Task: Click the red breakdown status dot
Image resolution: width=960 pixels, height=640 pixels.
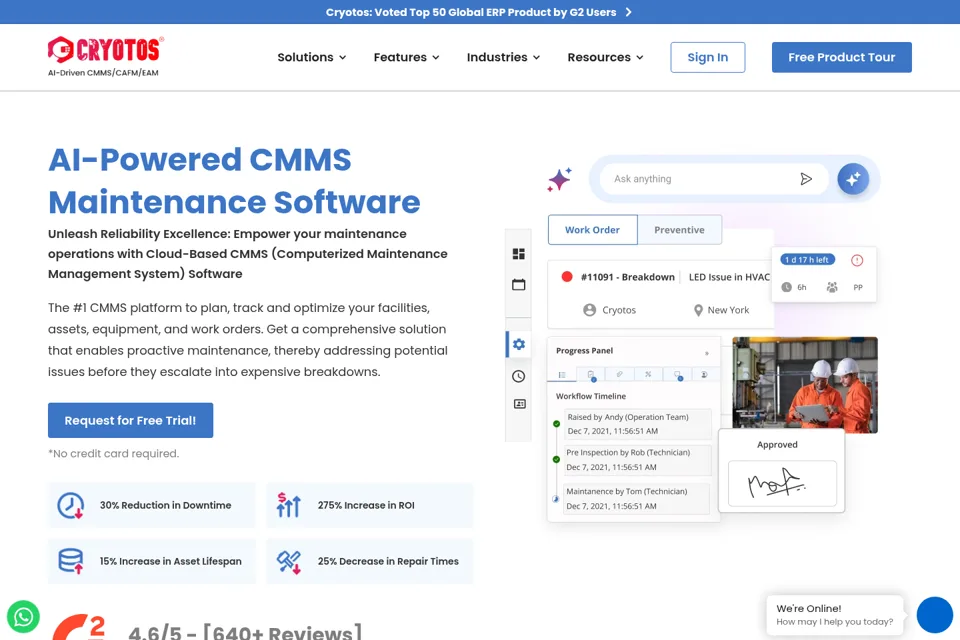Action: pyautogui.click(x=567, y=277)
